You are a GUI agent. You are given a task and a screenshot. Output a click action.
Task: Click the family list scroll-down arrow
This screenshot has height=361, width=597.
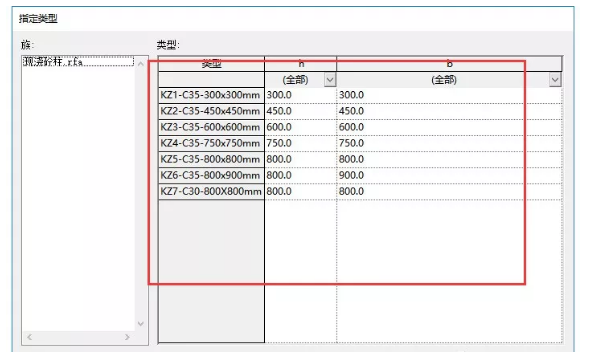click(141, 324)
